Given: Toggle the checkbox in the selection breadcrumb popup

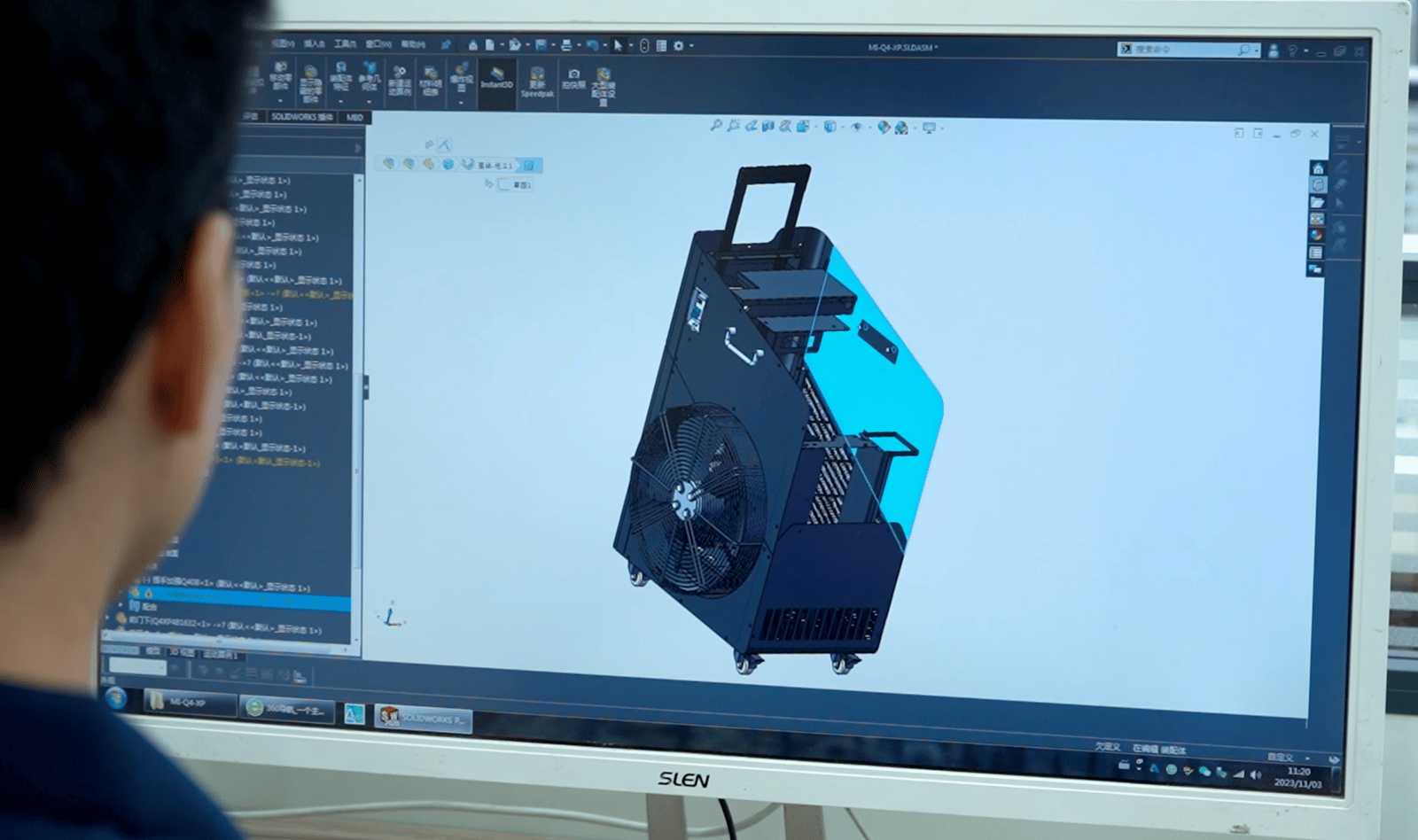Looking at the screenshot, I should coord(503,184).
